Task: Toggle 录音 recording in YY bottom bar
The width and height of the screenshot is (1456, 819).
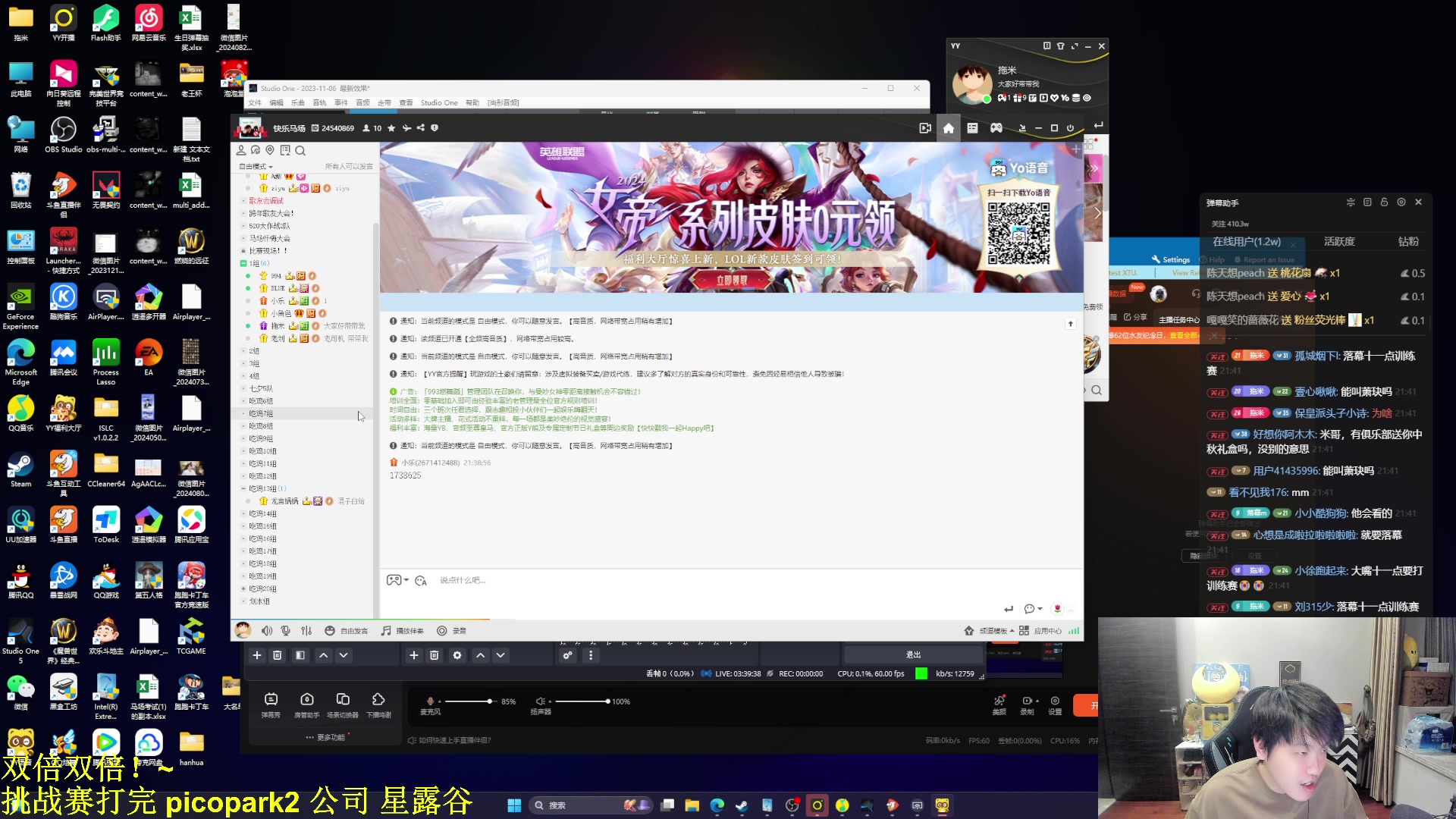Action: [452, 631]
